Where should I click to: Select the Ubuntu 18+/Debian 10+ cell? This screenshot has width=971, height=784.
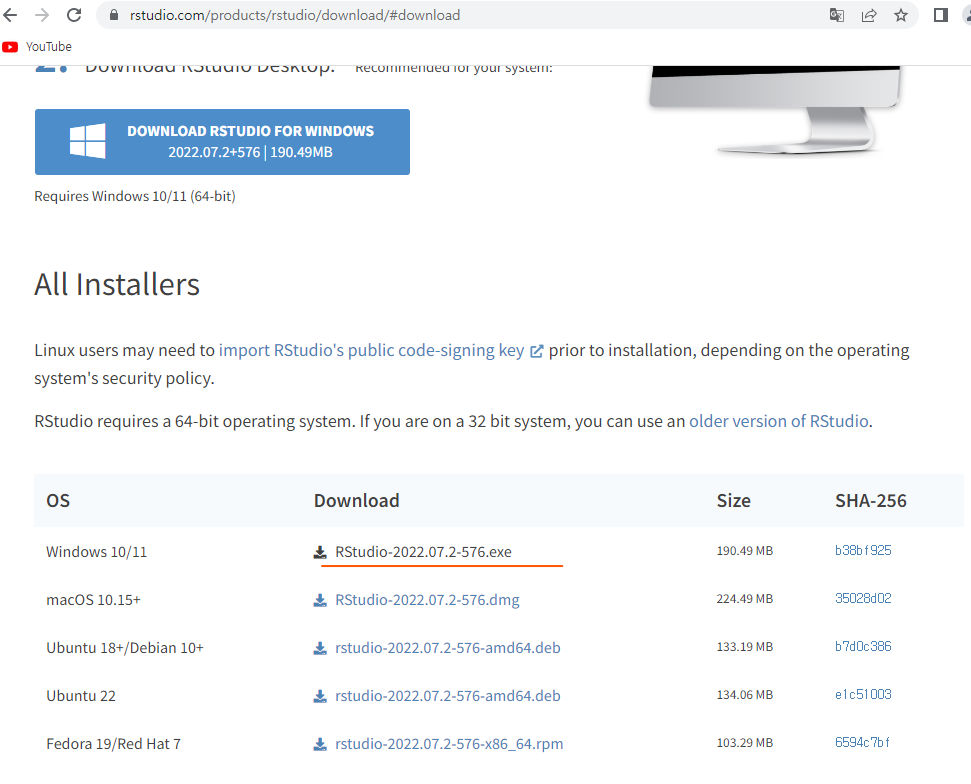coord(125,648)
